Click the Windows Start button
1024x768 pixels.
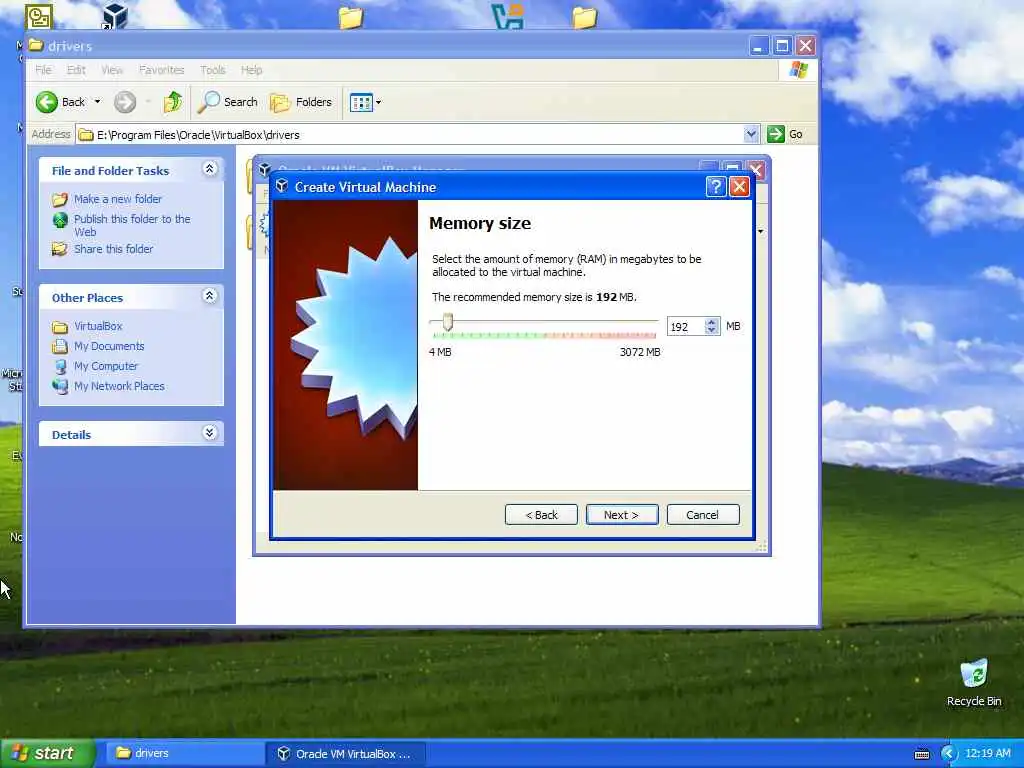click(x=47, y=753)
